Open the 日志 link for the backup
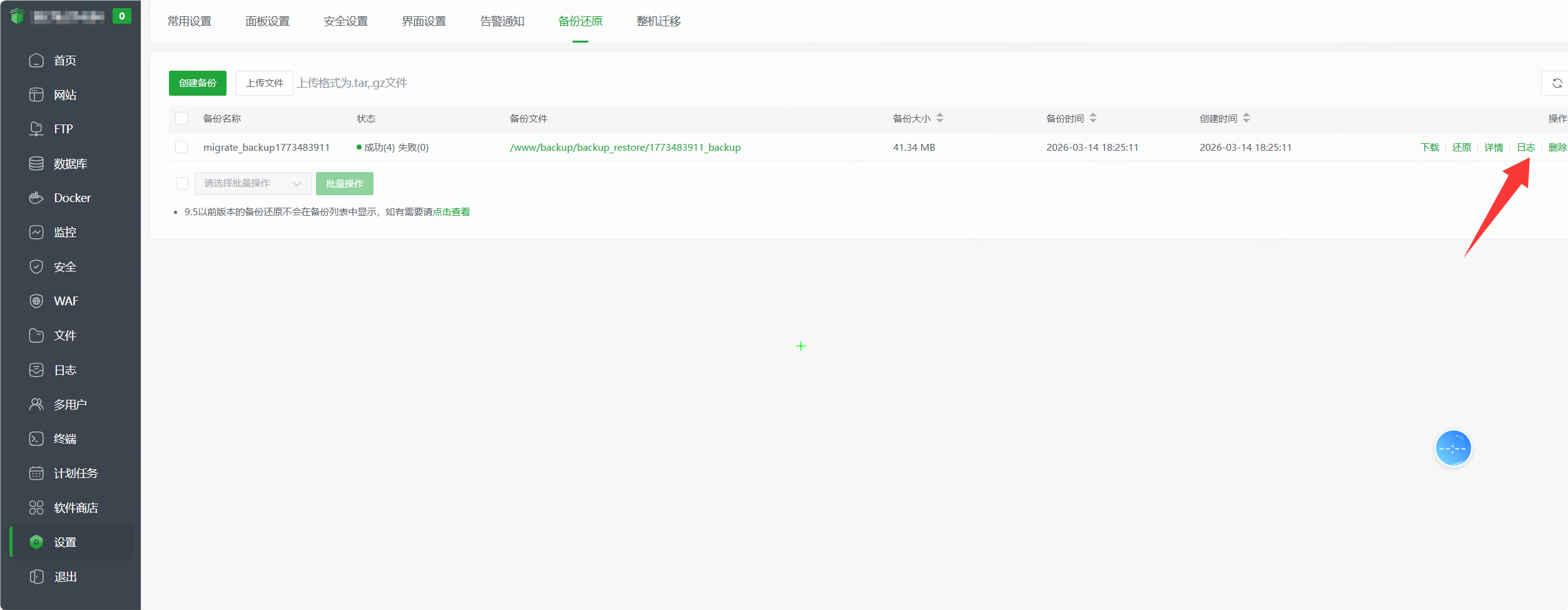This screenshot has width=1568, height=610. click(1525, 148)
